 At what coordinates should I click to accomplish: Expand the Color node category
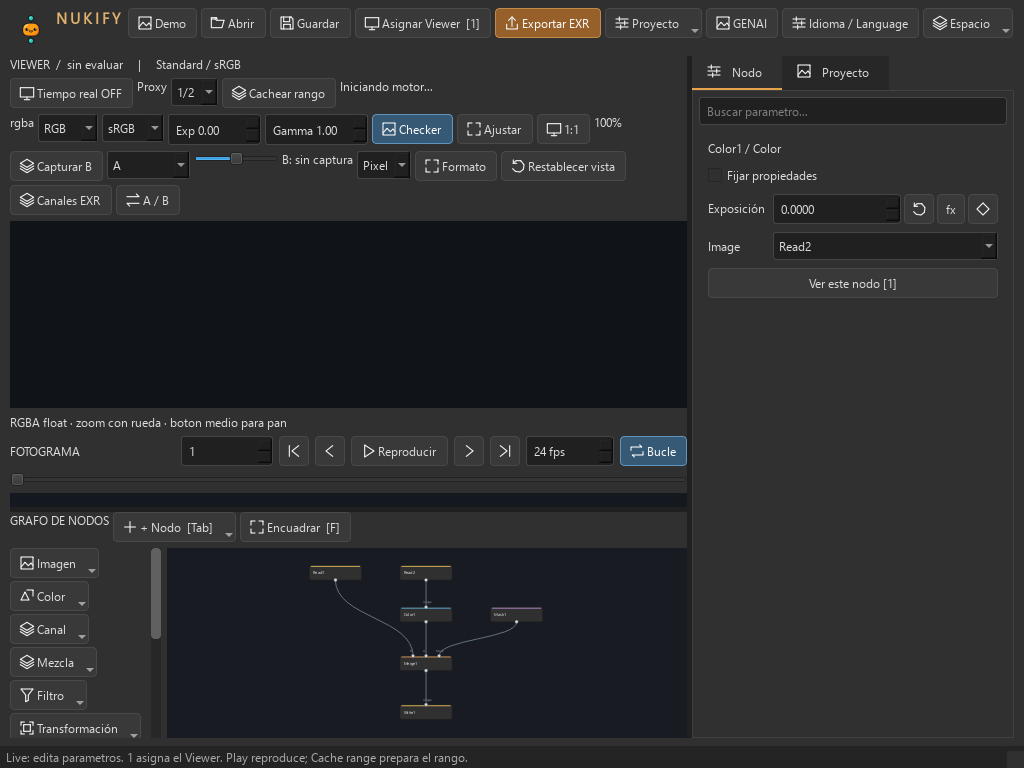pos(50,596)
